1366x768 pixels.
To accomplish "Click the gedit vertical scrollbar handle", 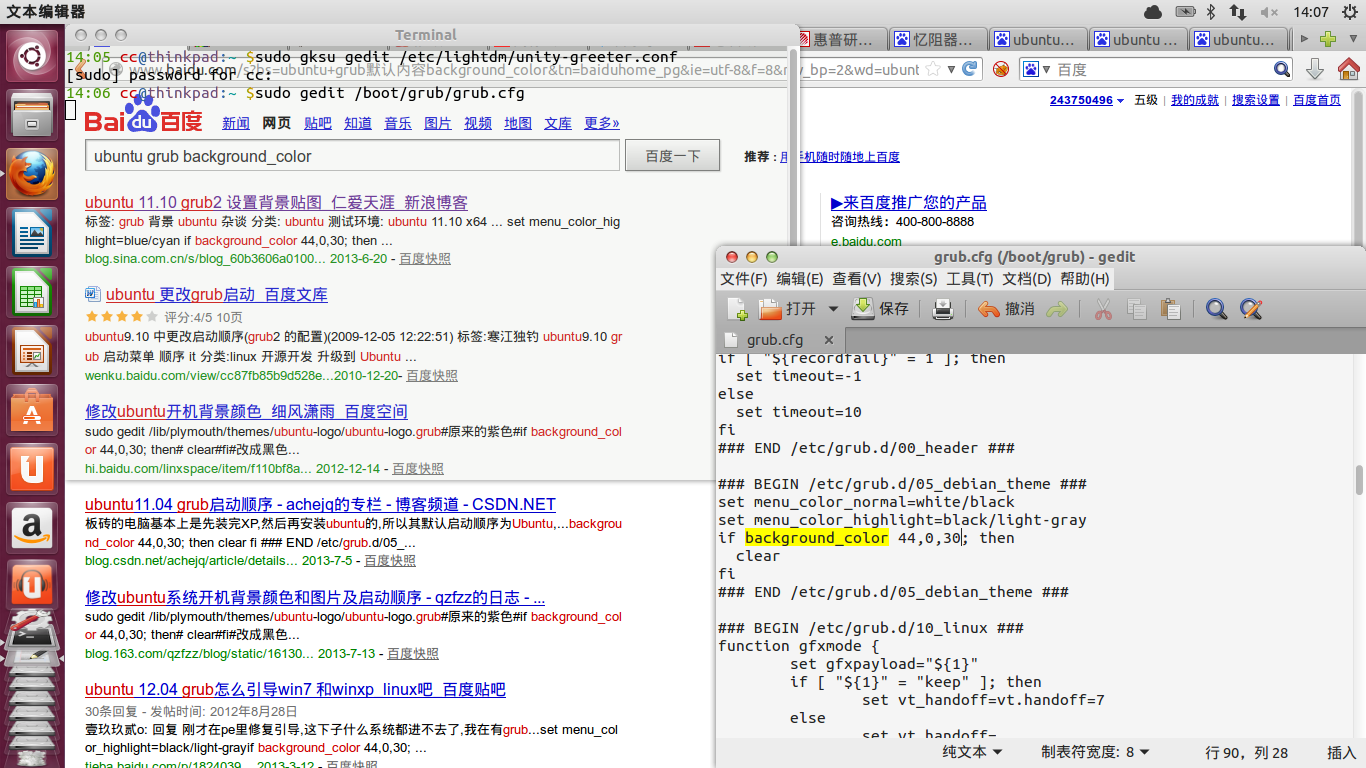I will [x=1359, y=481].
